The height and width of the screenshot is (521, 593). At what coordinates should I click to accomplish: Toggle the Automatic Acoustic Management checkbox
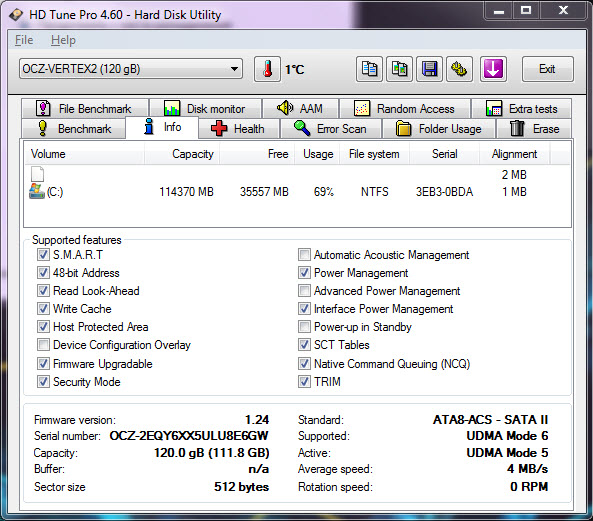(x=304, y=254)
